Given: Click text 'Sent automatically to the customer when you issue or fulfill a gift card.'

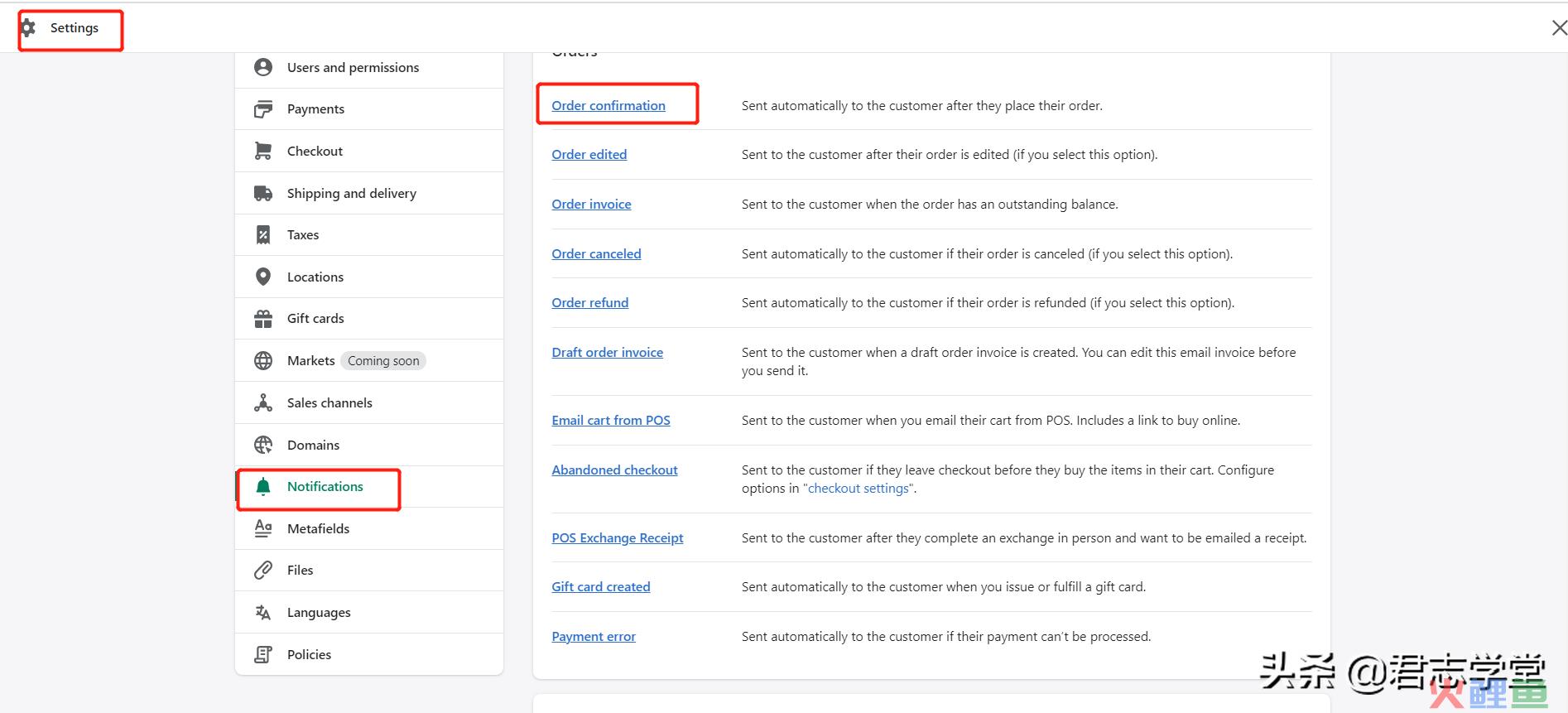Looking at the screenshot, I should tap(944, 586).
